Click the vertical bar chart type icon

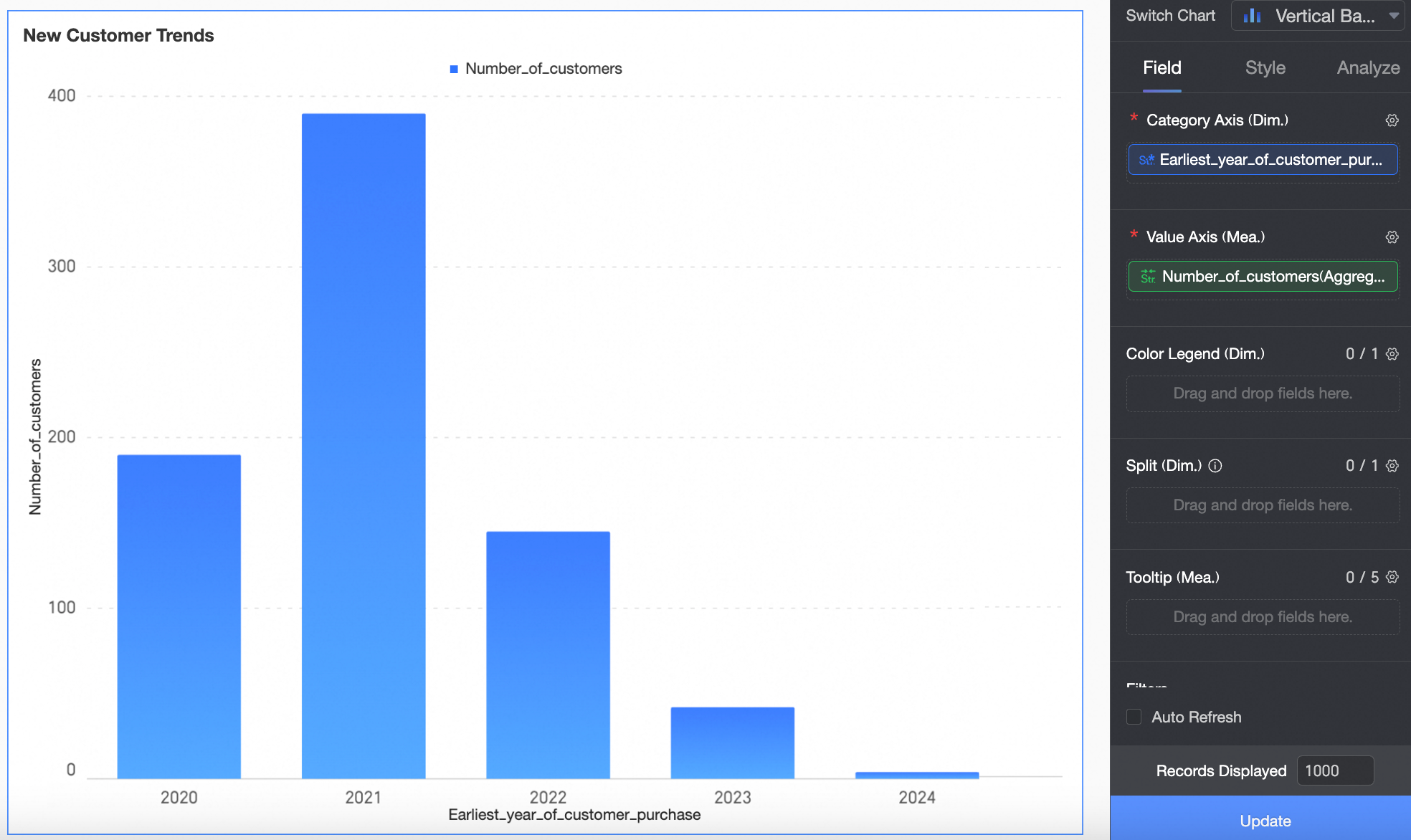coord(1253,16)
